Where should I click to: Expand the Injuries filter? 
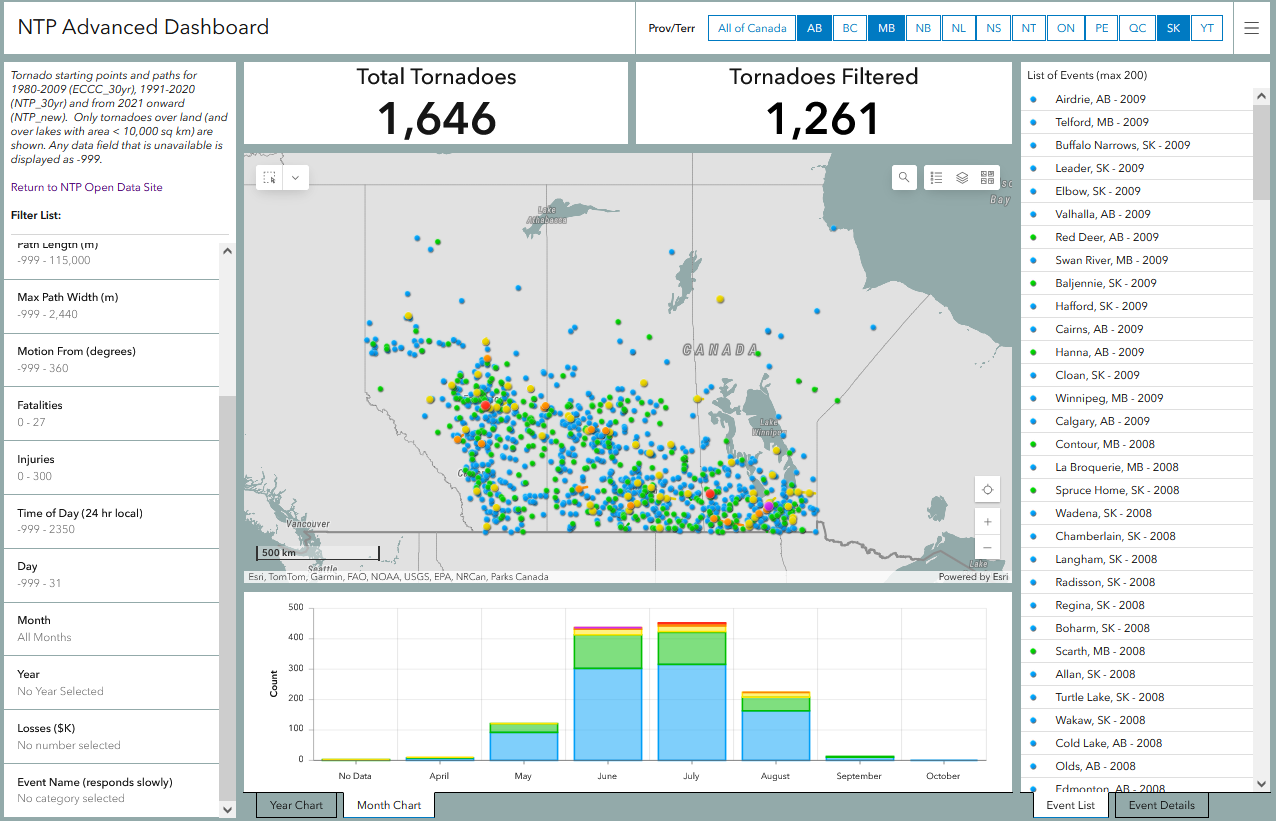point(112,468)
